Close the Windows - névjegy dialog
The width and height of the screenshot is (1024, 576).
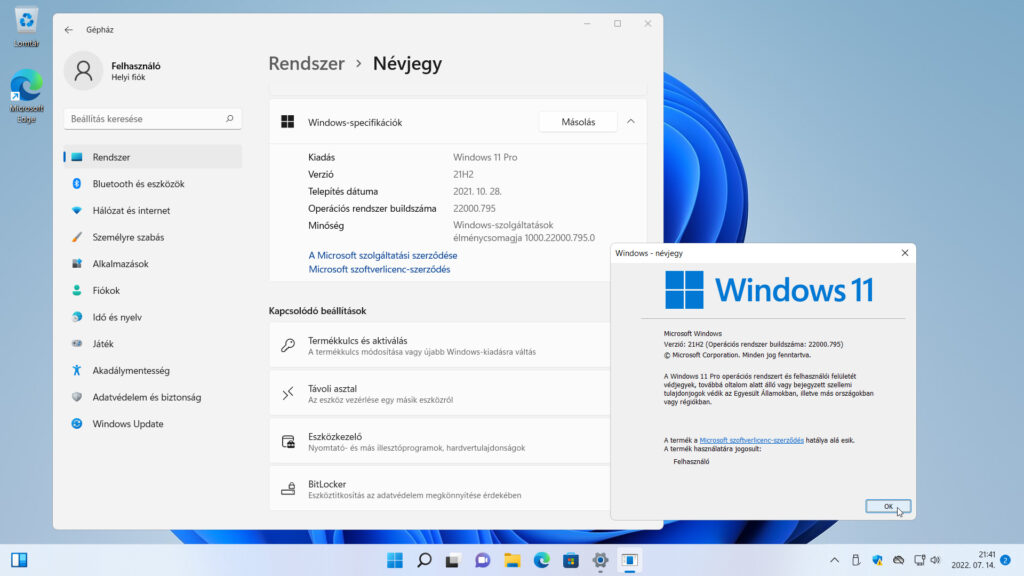click(904, 253)
